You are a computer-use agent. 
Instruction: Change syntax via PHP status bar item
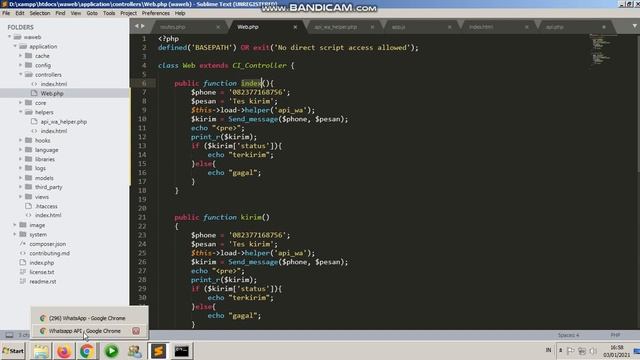tap(616, 335)
